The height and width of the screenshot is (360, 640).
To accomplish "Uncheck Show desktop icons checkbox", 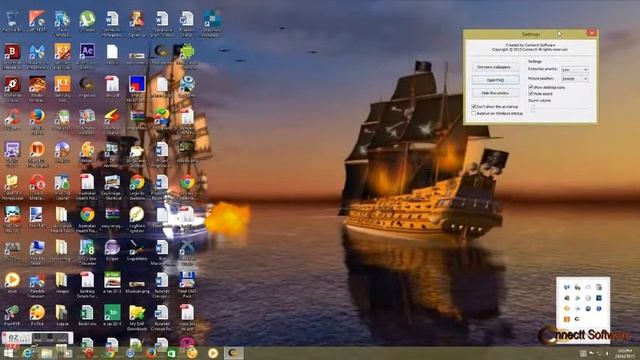I will 531,87.
